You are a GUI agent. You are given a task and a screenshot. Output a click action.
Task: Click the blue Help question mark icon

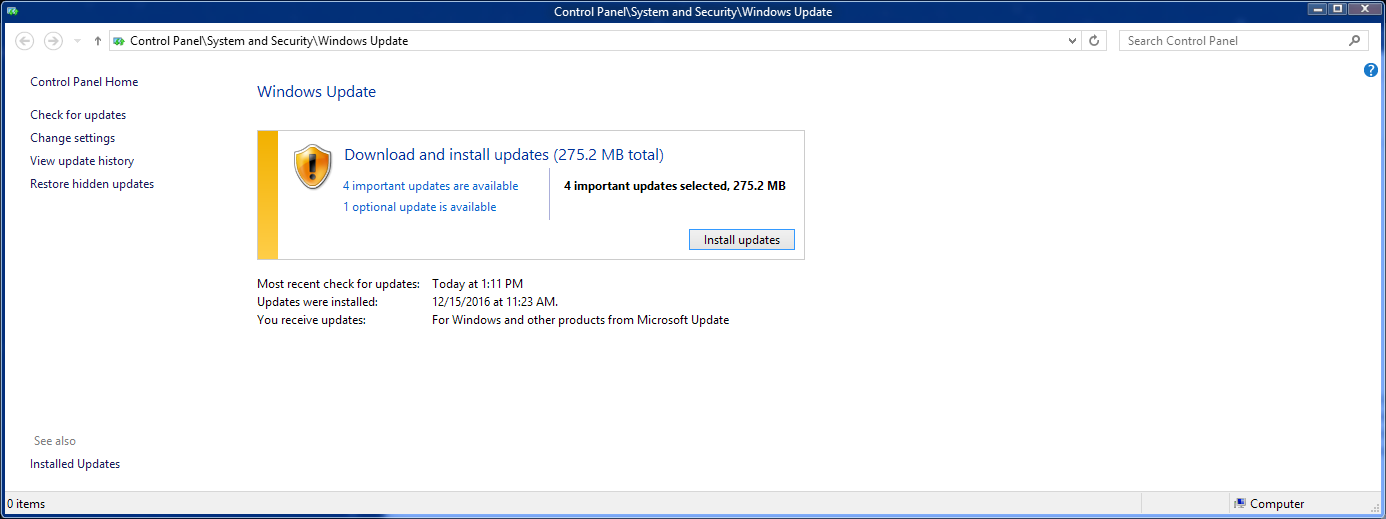coord(1371,70)
